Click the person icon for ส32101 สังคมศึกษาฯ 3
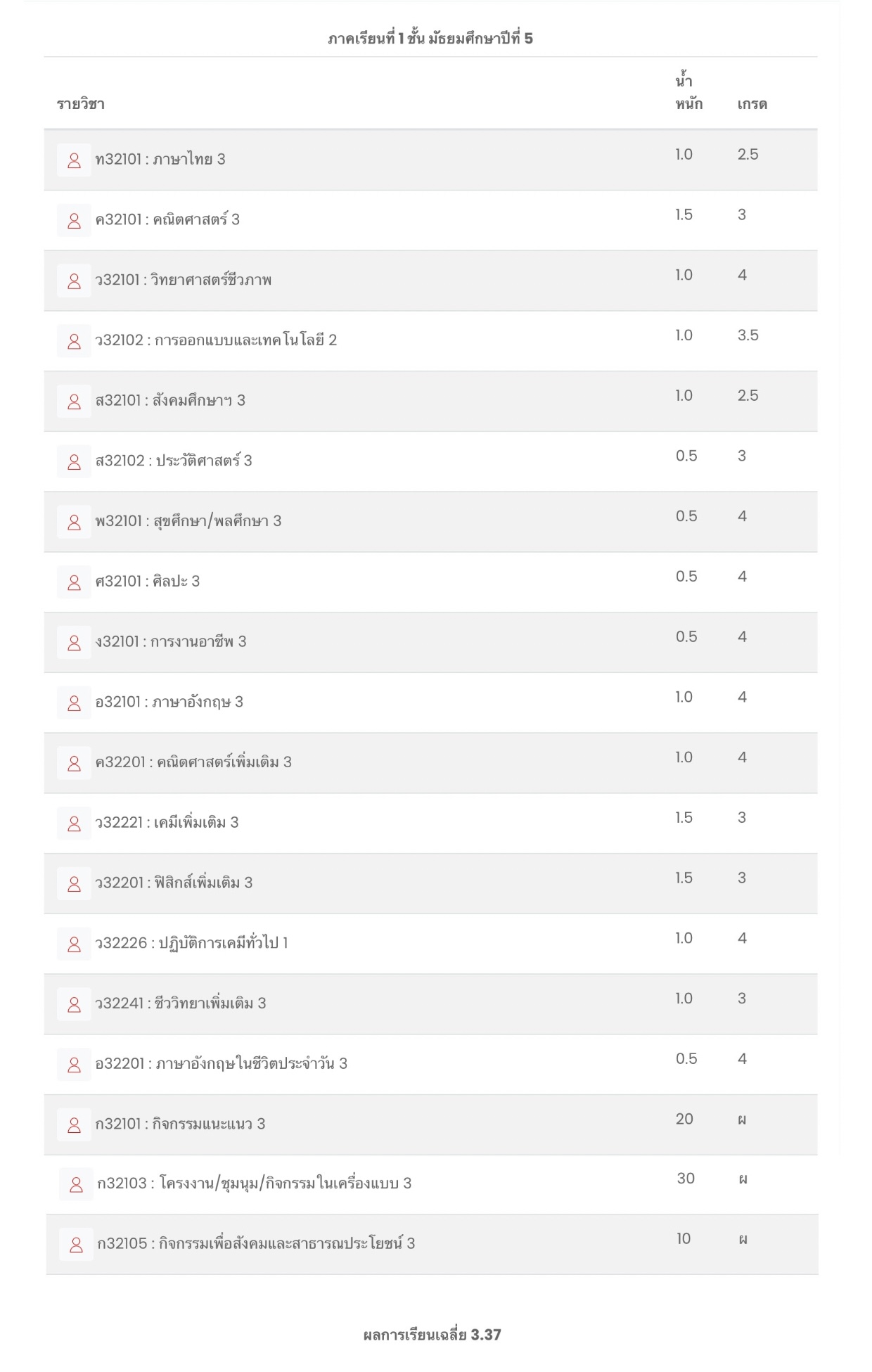The height and width of the screenshot is (1372, 872). coord(74,402)
